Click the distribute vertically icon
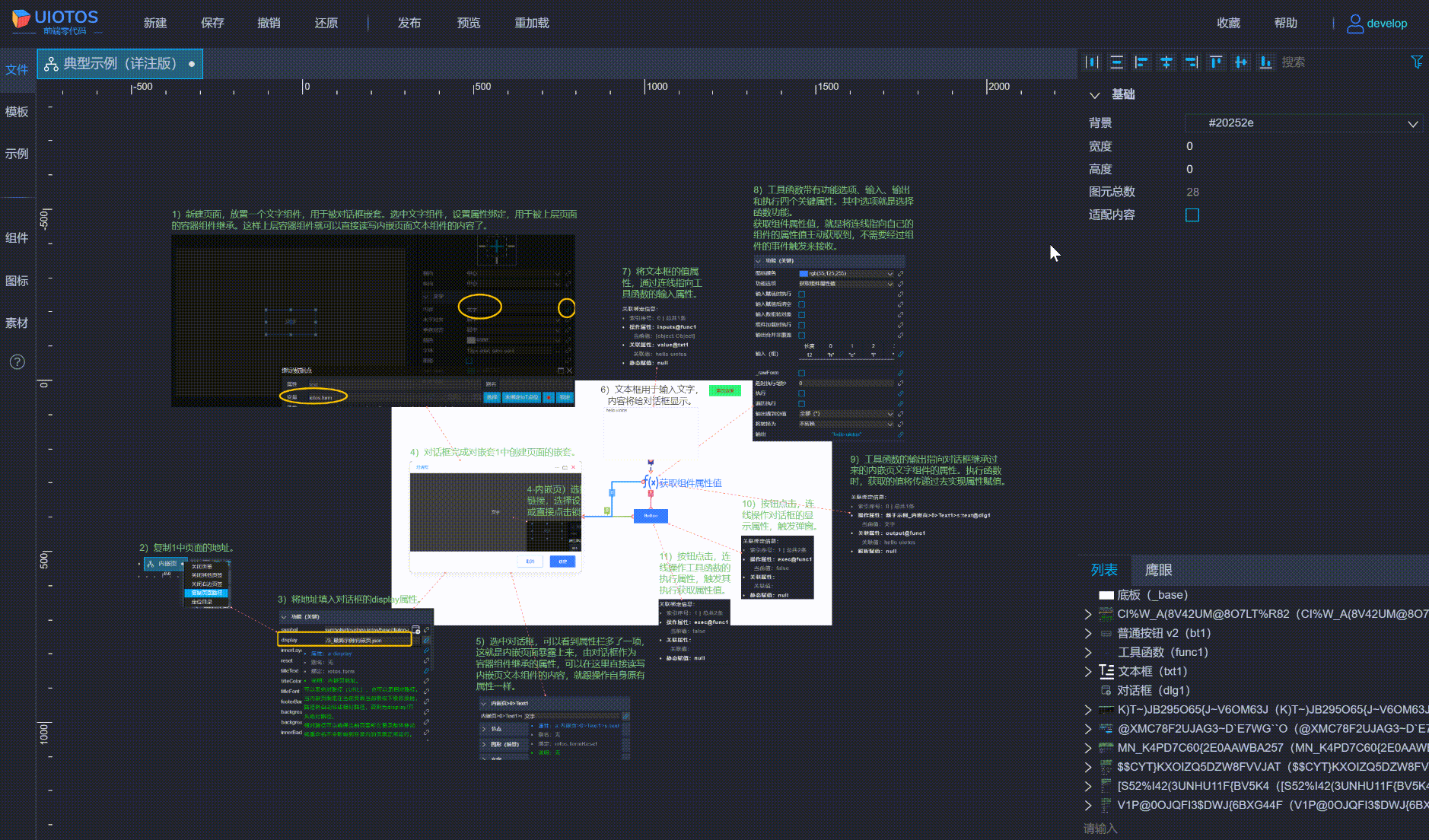The width and height of the screenshot is (1429, 840). (x=1116, y=62)
